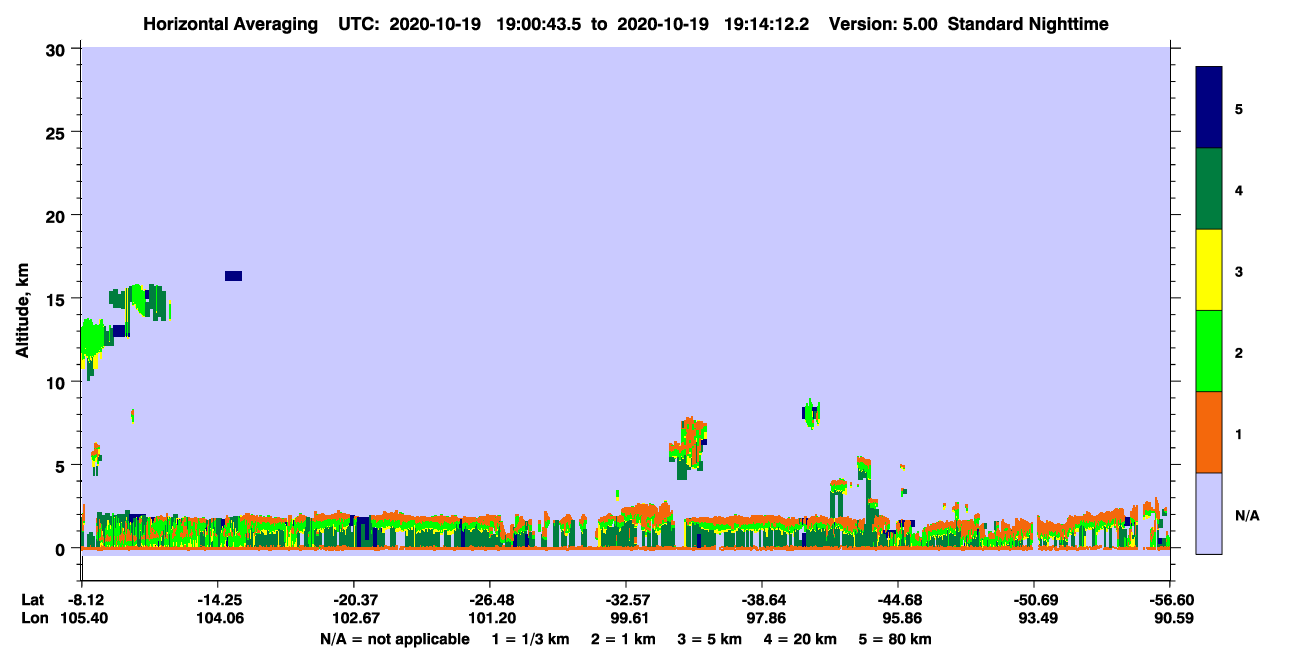This screenshot has width=1300, height=667.
Task: Click the latitude value -20.37
Action: click(x=354, y=600)
